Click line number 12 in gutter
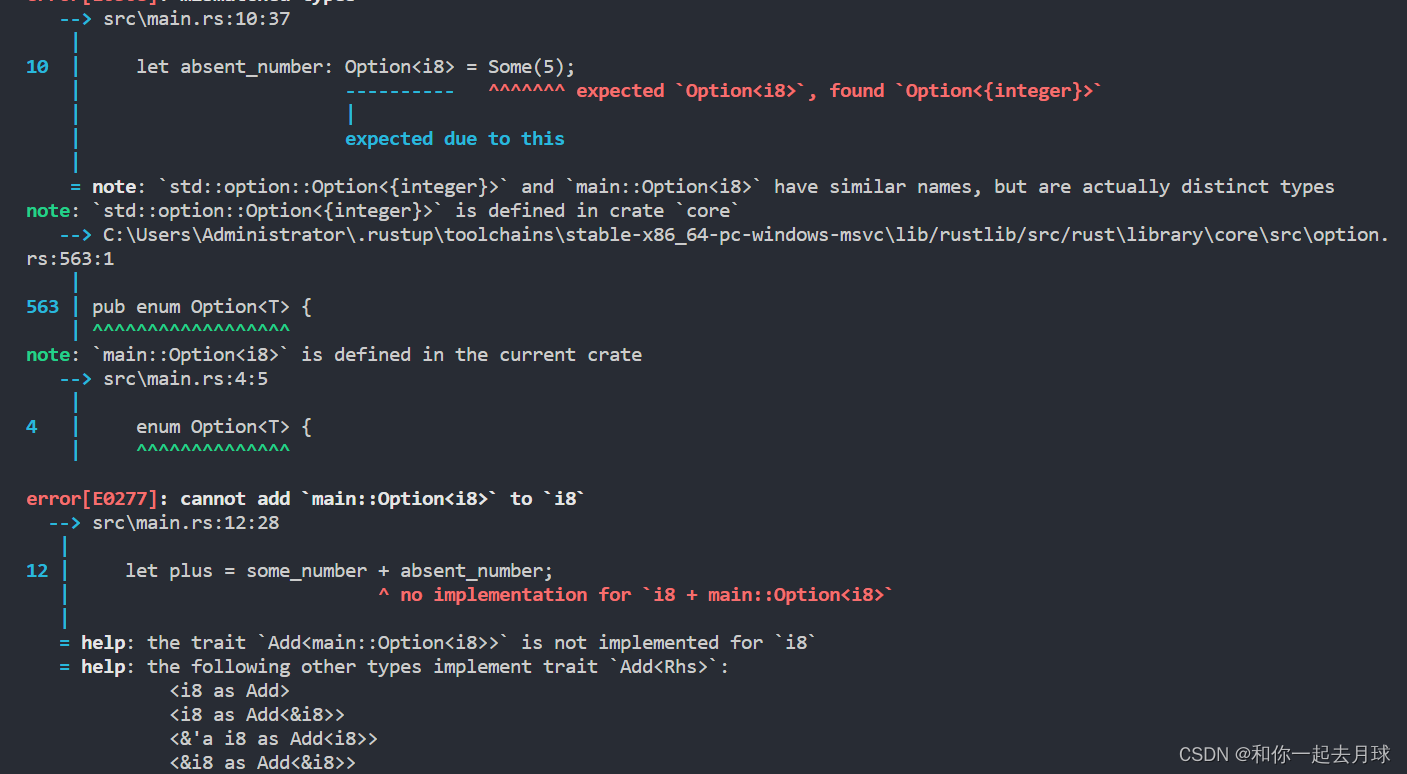 37,571
